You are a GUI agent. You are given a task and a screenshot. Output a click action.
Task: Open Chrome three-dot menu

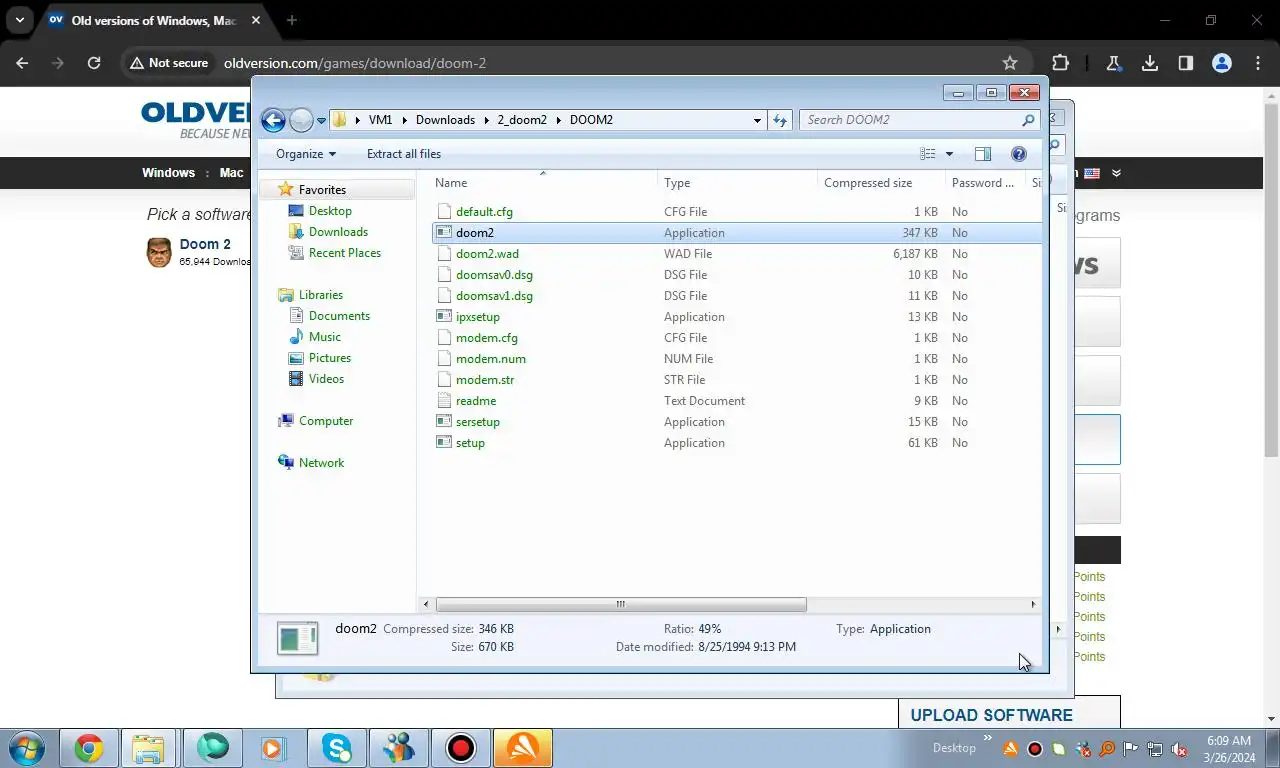coord(1258,63)
